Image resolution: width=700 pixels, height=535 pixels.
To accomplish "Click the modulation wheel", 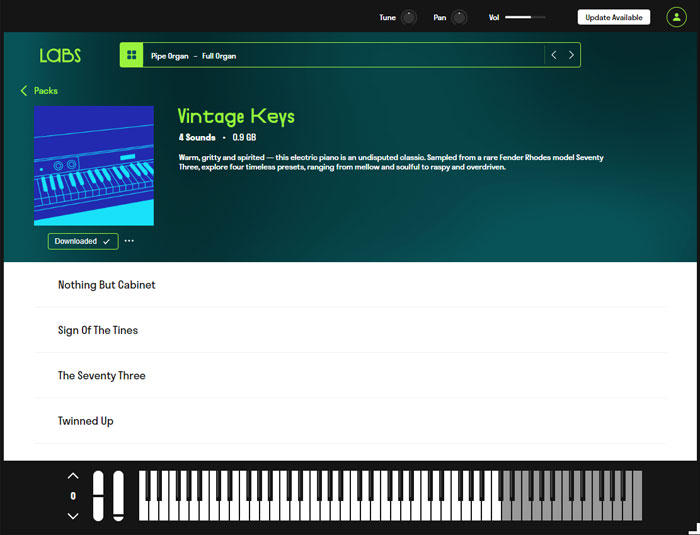I will [118, 496].
